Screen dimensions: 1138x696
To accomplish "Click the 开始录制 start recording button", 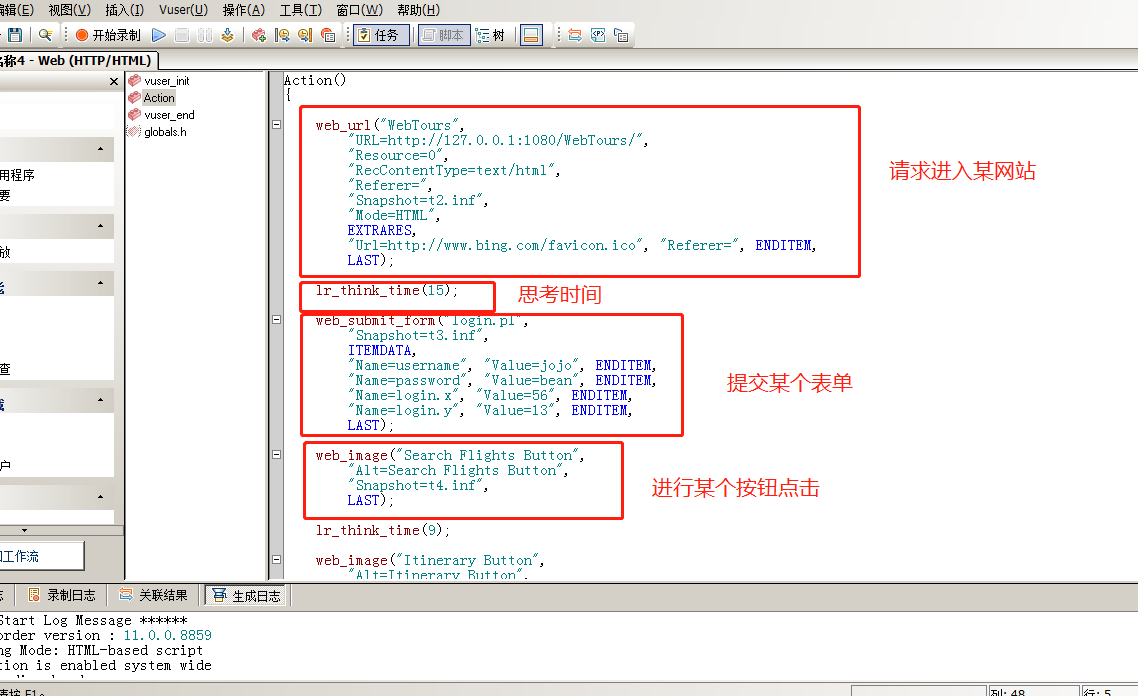I will point(108,35).
